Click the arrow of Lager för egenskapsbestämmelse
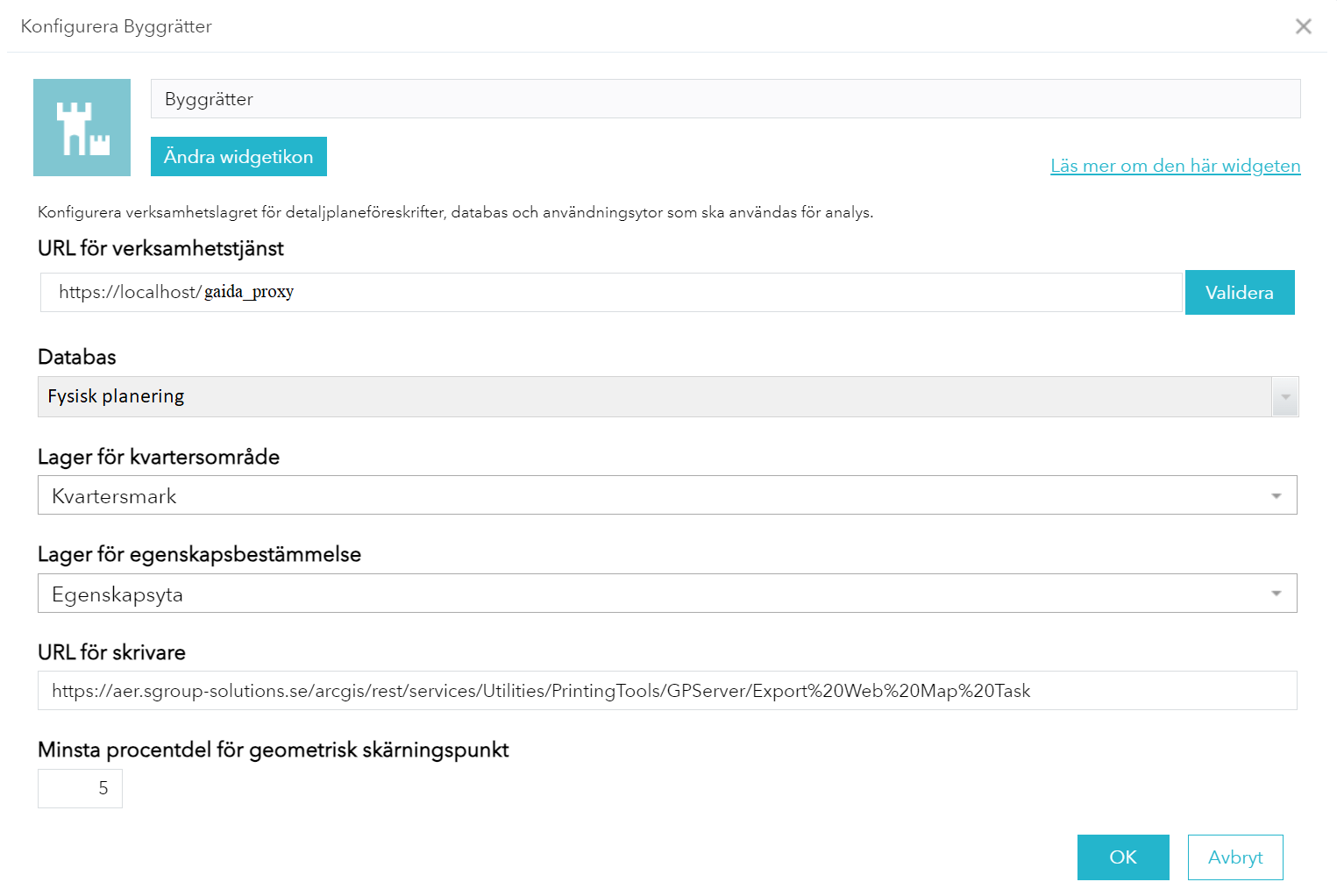The image size is (1337, 896). click(1276, 594)
